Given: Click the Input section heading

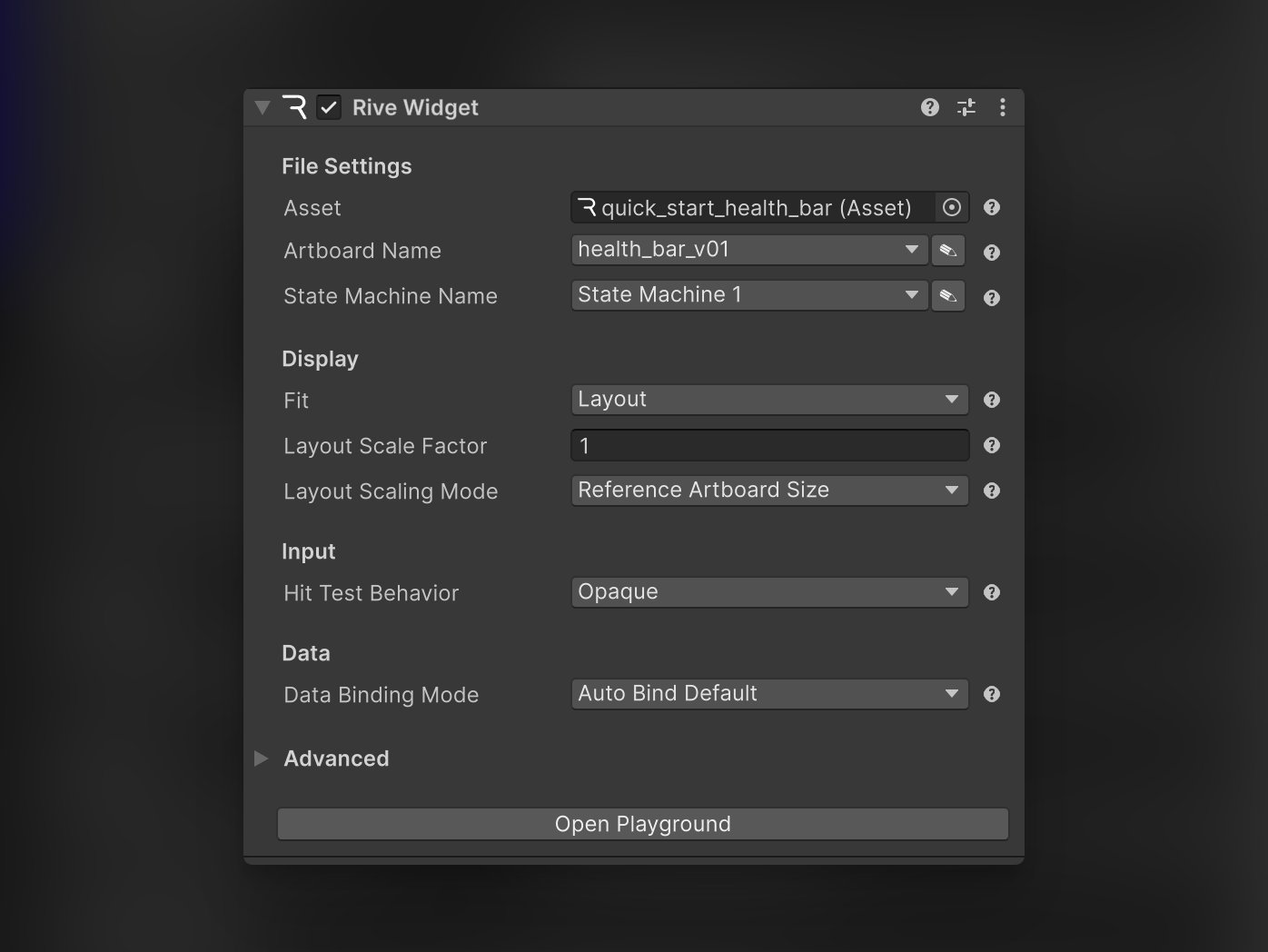Looking at the screenshot, I should [309, 551].
